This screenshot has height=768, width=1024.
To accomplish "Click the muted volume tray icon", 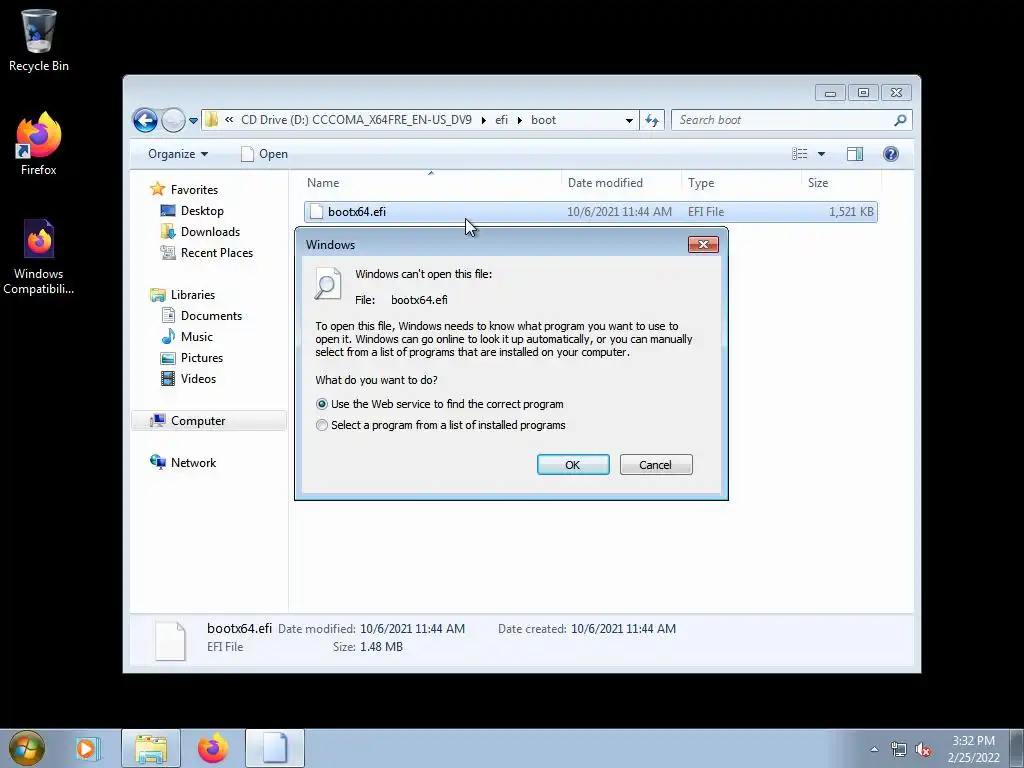I will click(x=923, y=749).
